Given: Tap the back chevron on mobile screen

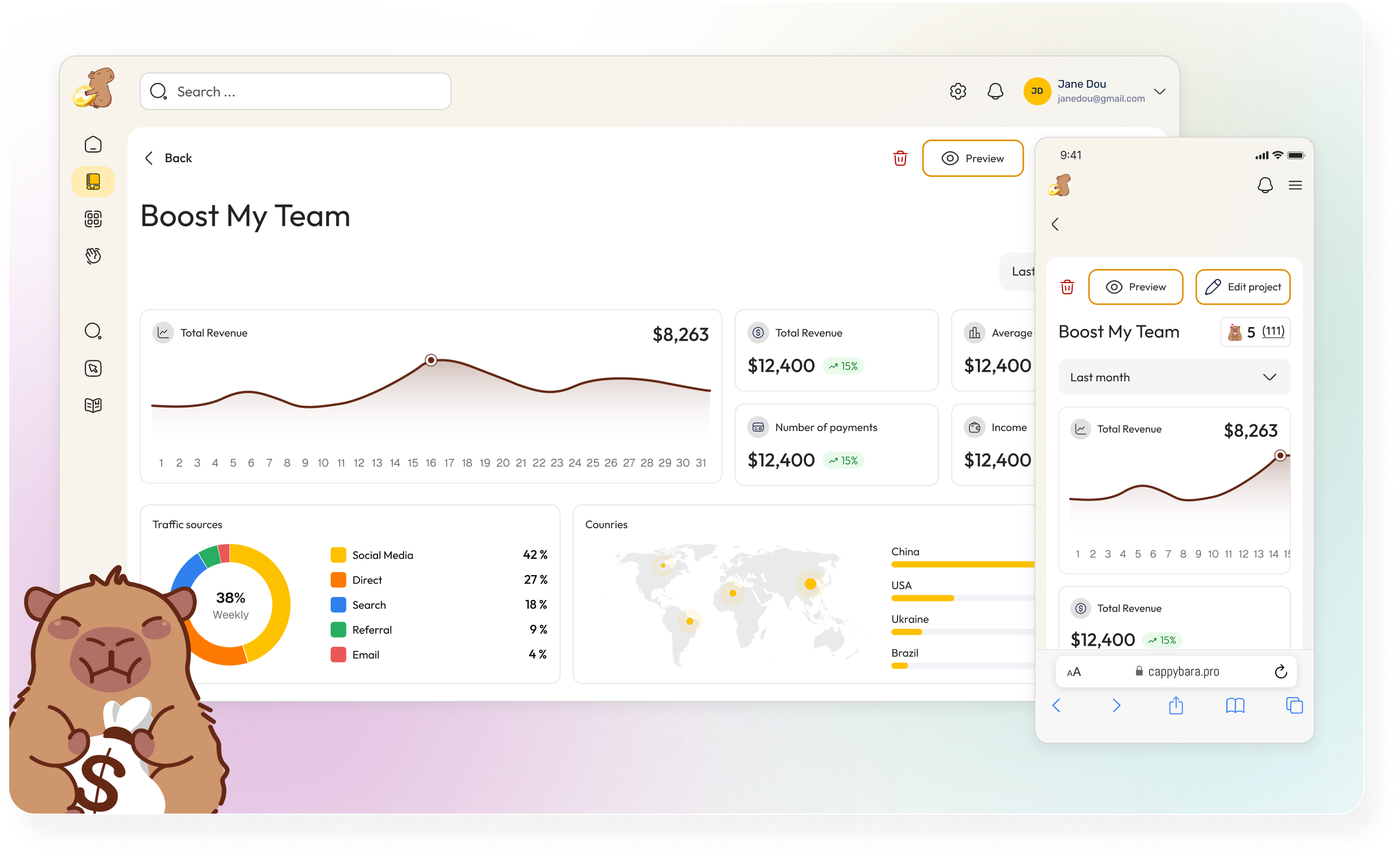Looking at the screenshot, I should pos(1056,224).
